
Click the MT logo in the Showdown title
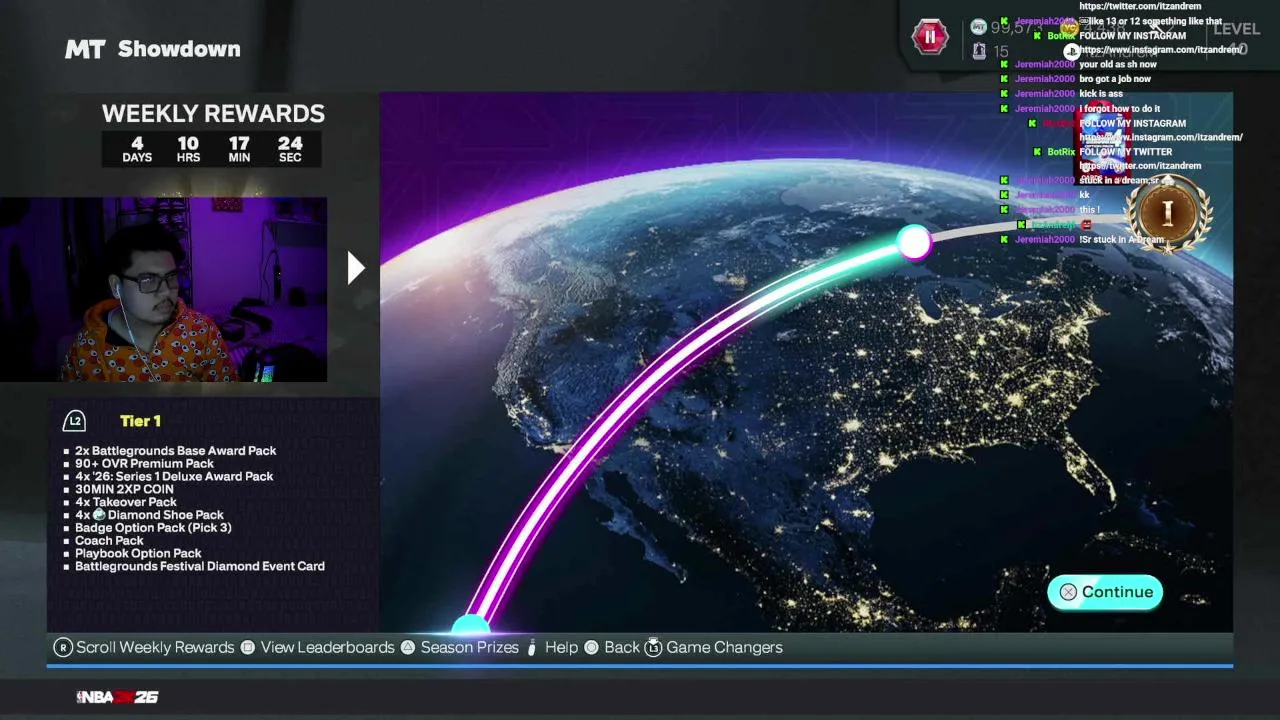coord(85,49)
